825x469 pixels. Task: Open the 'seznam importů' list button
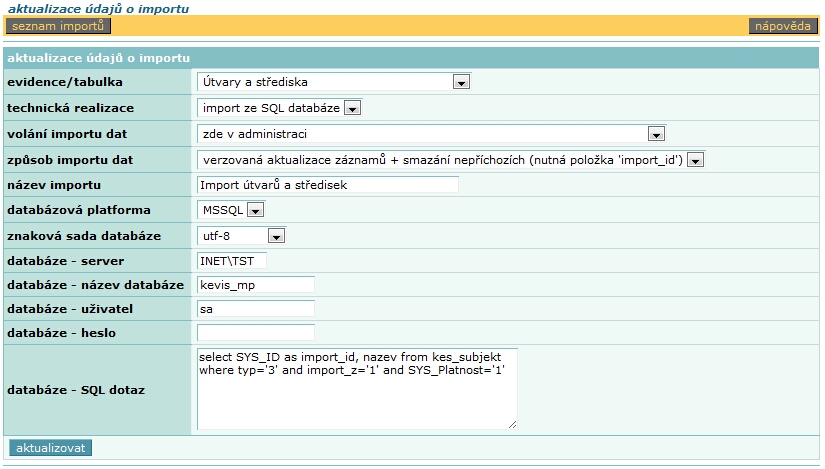coord(58,26)
